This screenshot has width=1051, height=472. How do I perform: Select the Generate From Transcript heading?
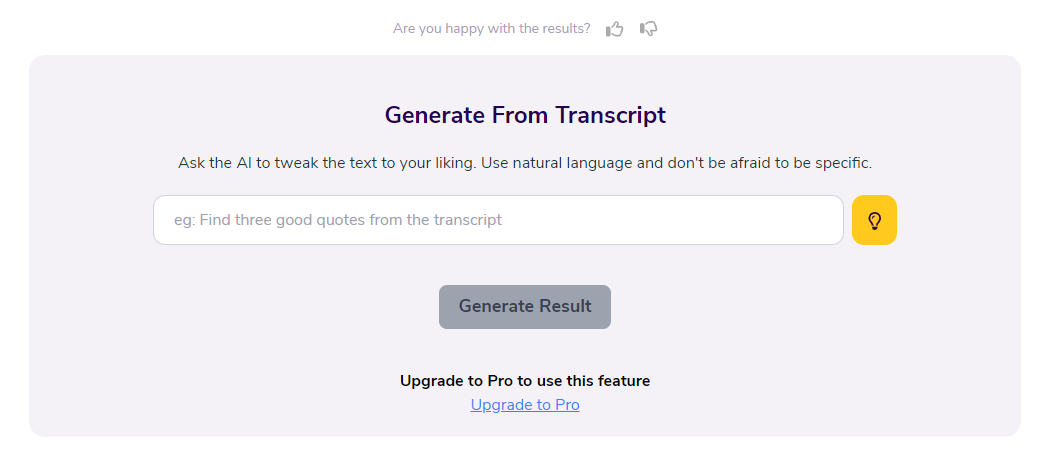525,115
